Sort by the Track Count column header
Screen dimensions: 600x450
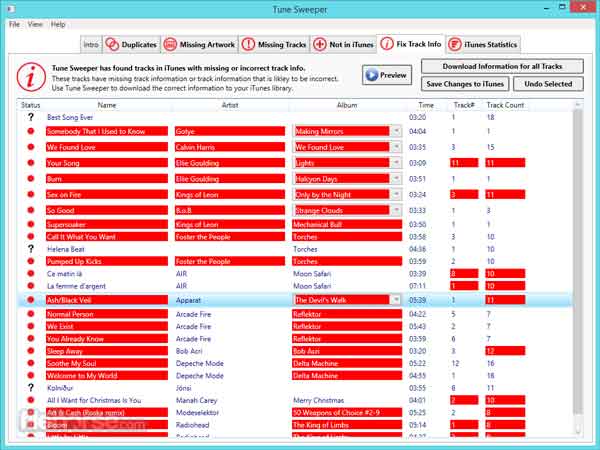click(x=505, y=105)
